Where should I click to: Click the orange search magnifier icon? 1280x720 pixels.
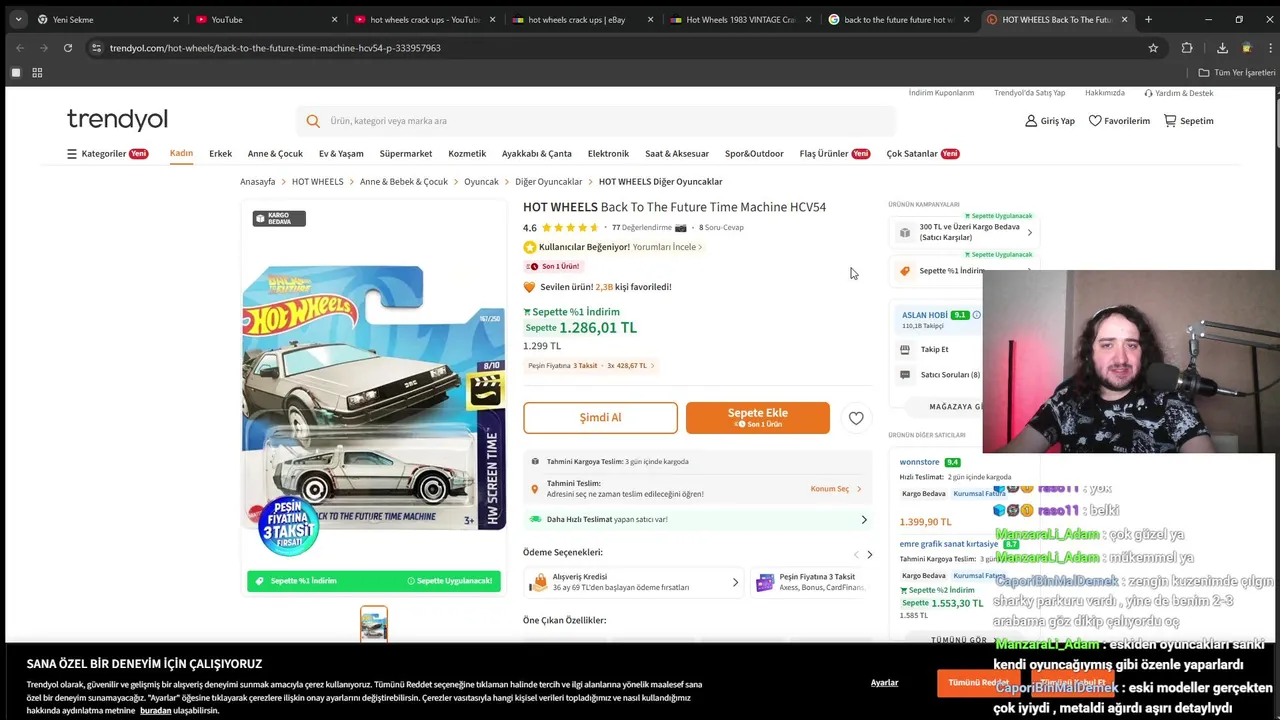(x=313, y=121)
